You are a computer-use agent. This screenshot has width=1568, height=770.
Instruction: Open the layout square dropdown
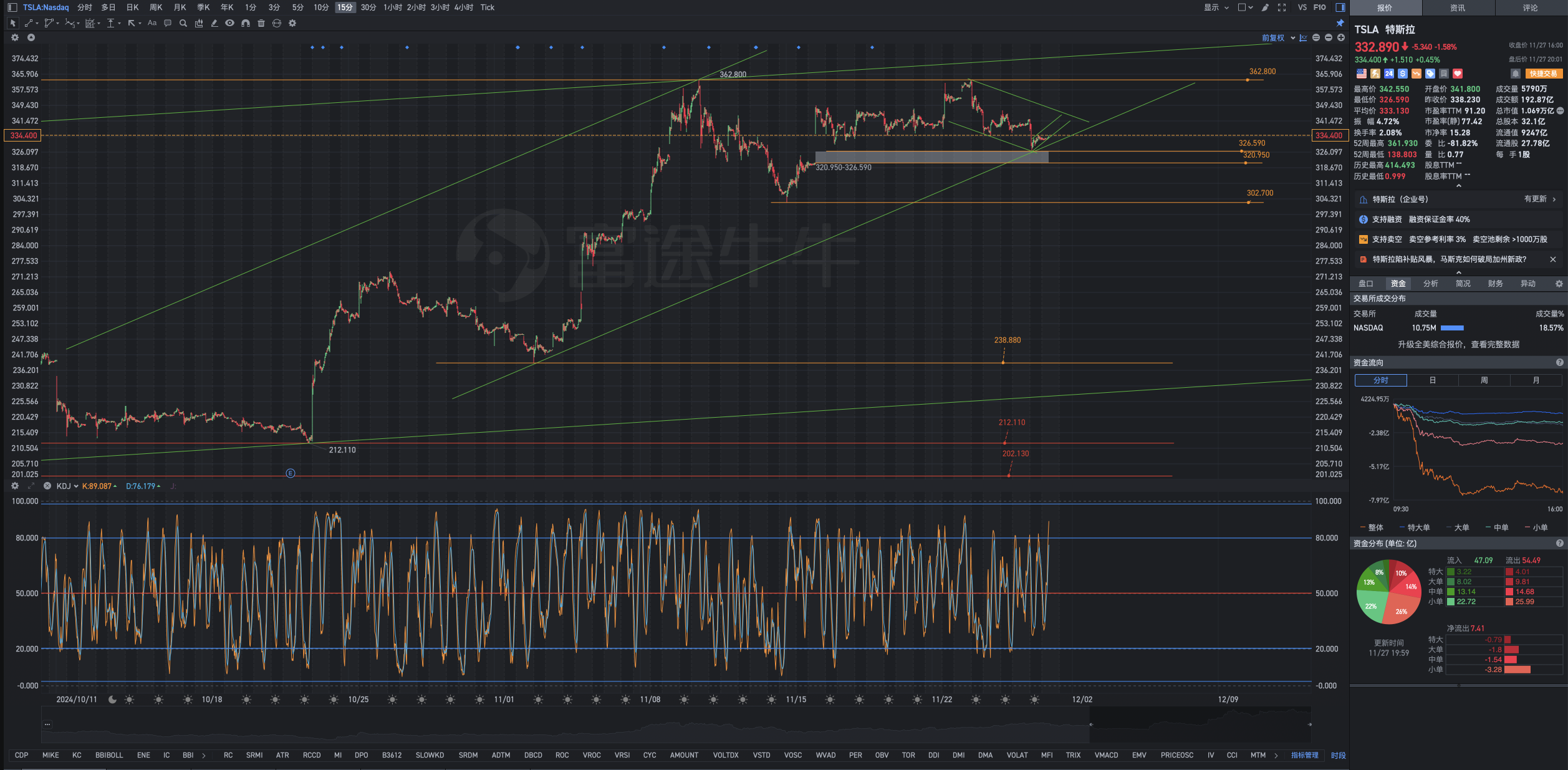[x=1245, y=7]
